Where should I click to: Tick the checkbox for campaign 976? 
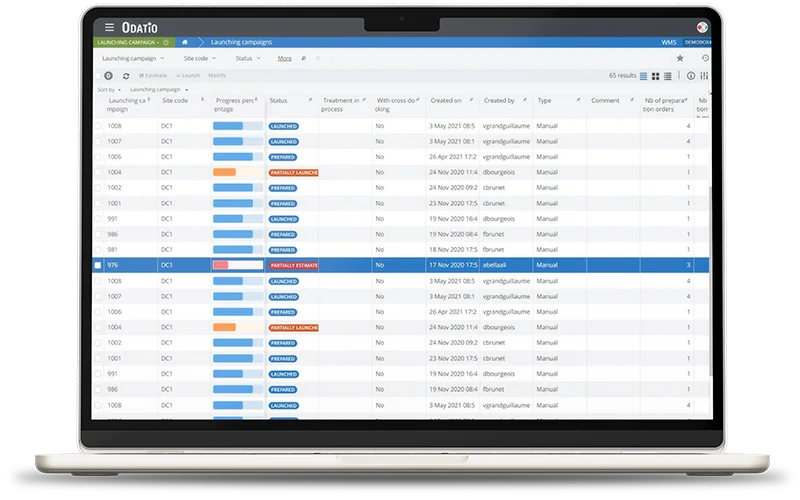coord(98,265)
